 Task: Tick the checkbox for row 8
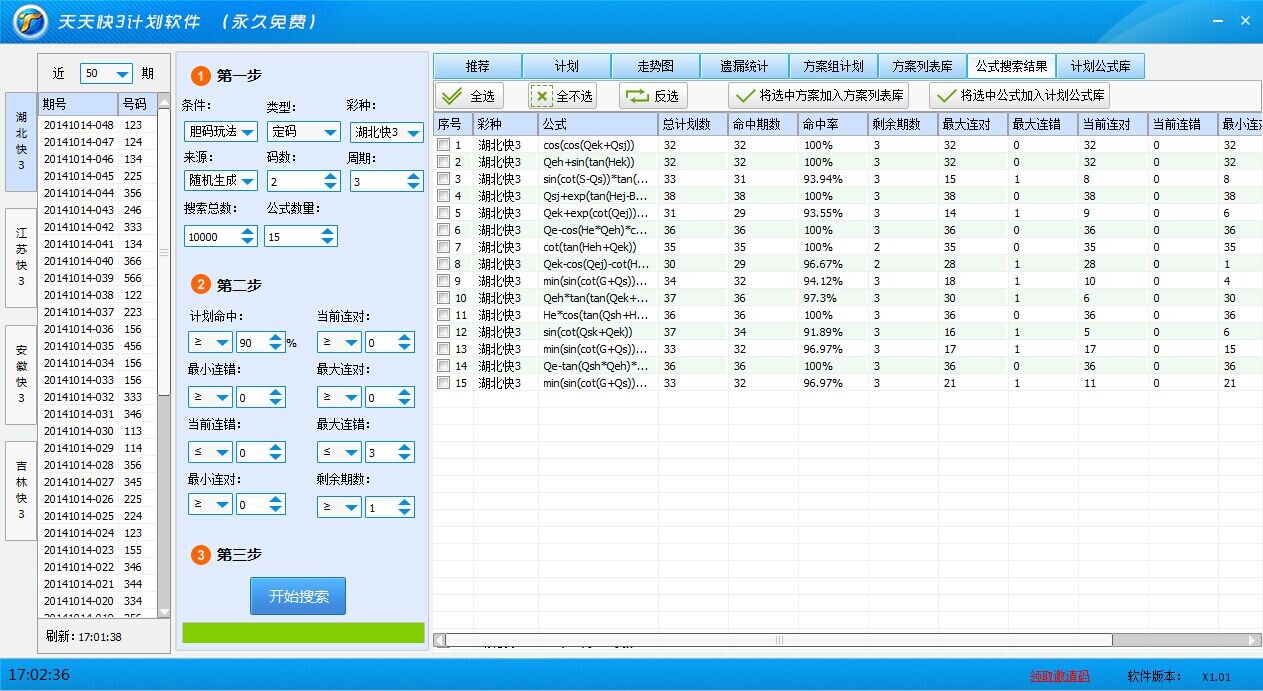click(444, 264)
